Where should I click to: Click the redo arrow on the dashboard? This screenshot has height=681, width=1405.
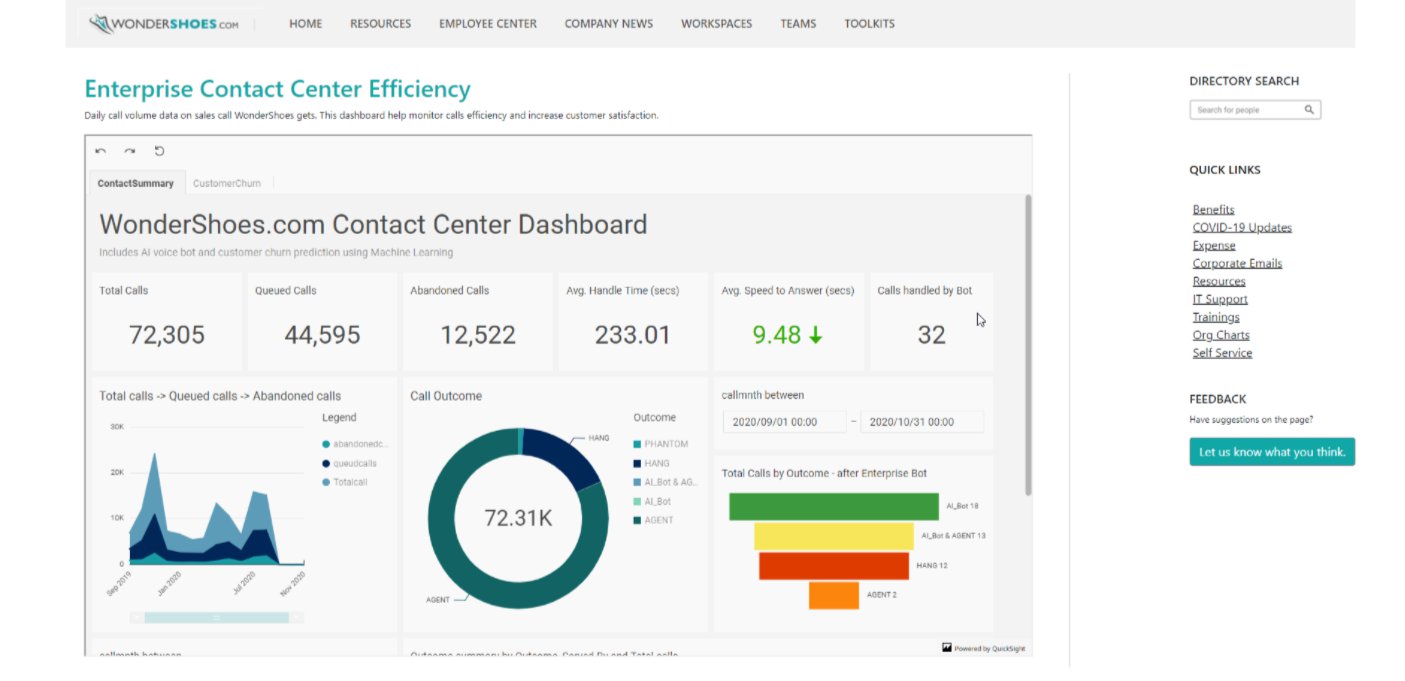point(129,150)
